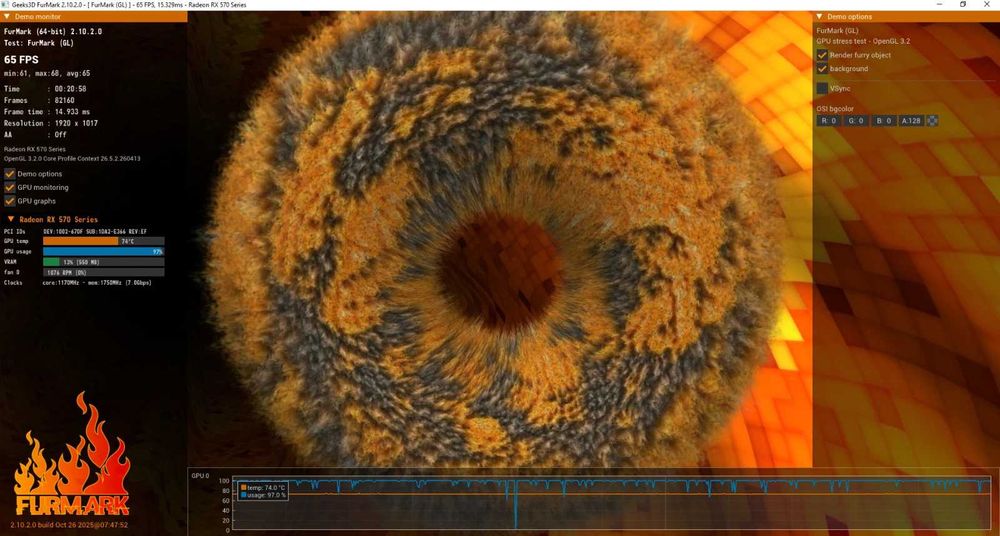Click the Demo options title bar

(x=906, y=17)
